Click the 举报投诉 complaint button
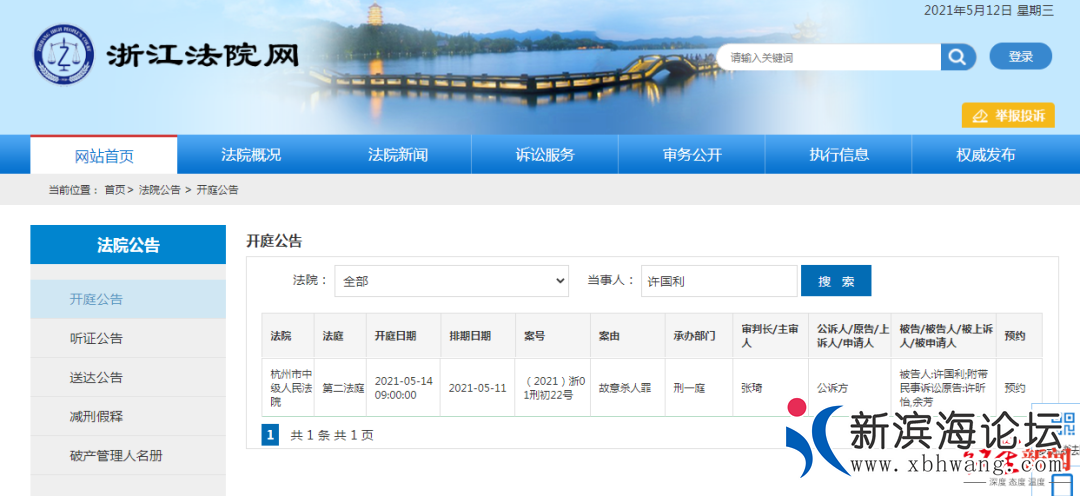This screenshot has height=496, width=1080. coord(1008,116)
